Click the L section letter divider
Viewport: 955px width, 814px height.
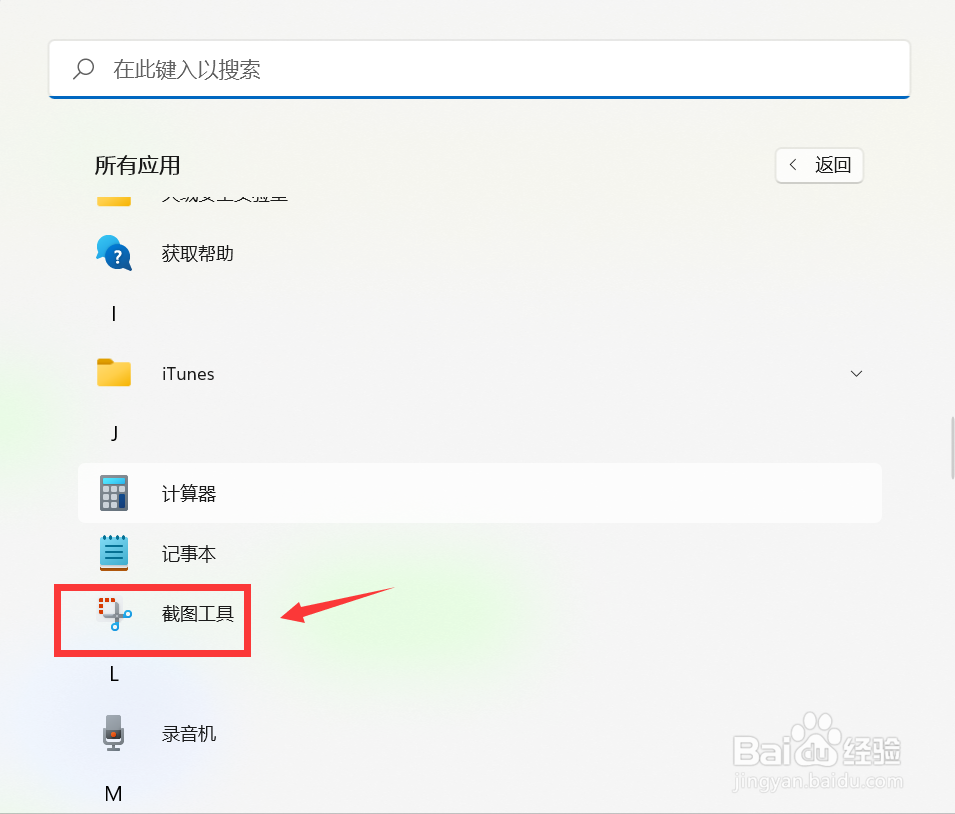113,674
